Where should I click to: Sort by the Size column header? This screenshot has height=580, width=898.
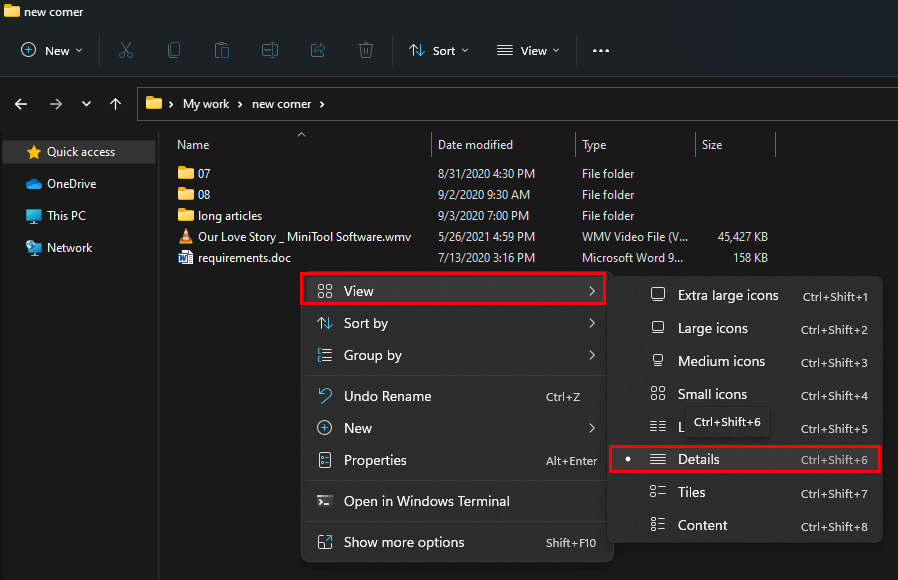[712, 145]
